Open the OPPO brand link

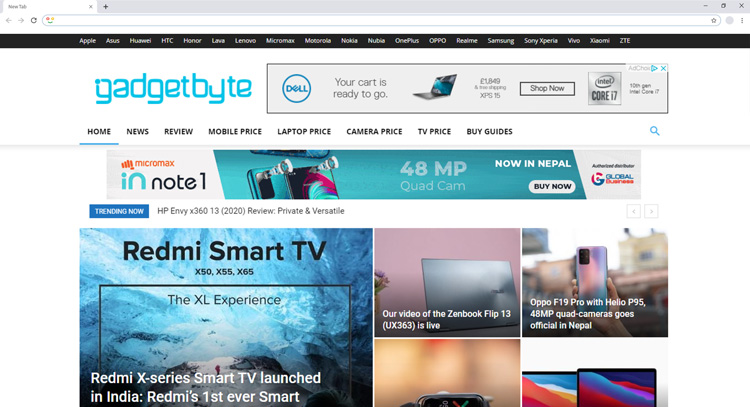437,41
